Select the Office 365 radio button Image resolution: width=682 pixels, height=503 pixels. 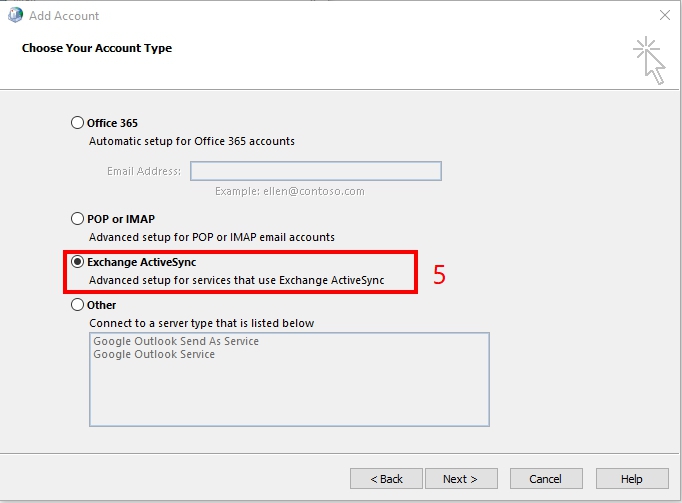[x=77, y=123]
